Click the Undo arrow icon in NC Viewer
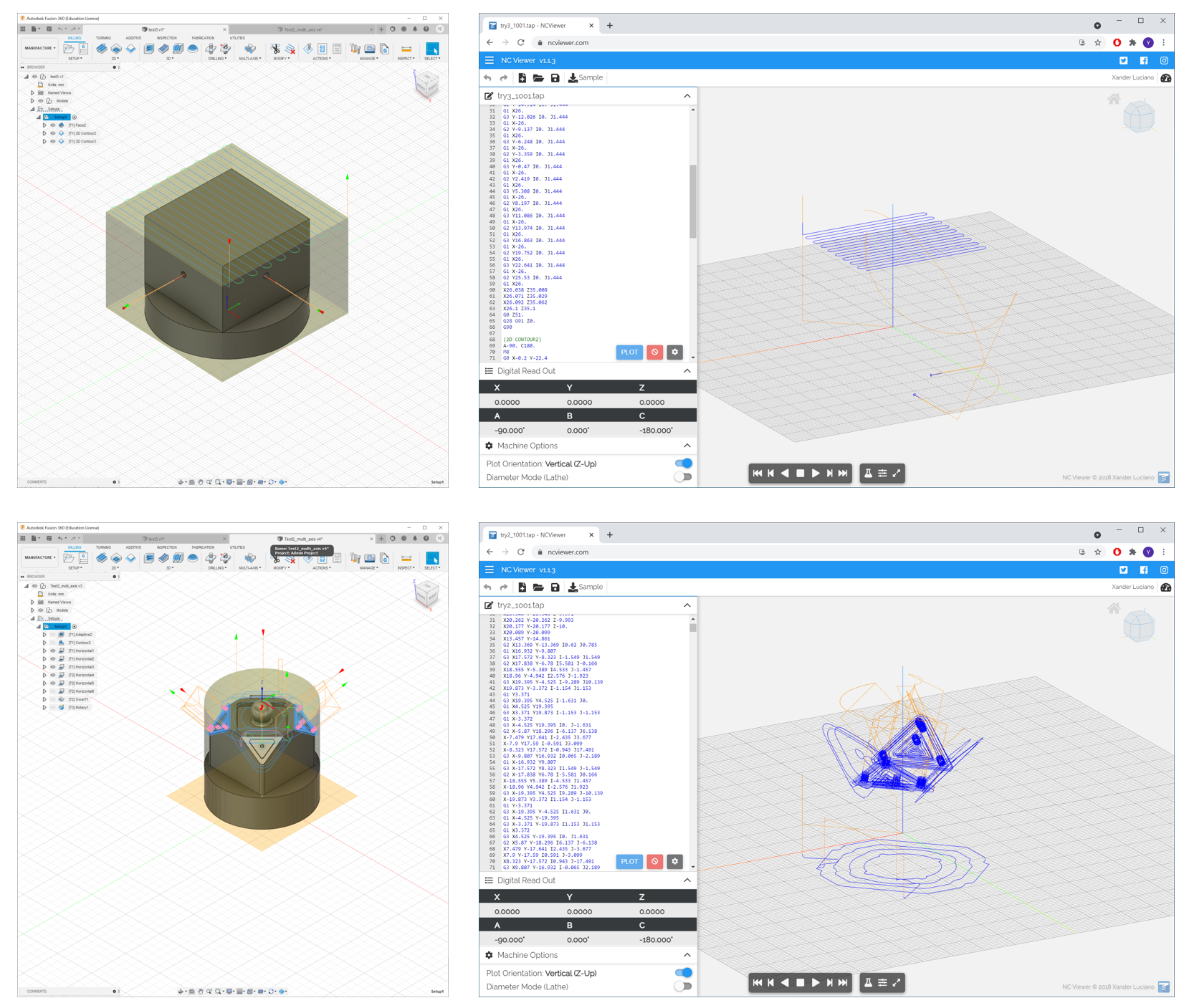 (x=488, y=77)
